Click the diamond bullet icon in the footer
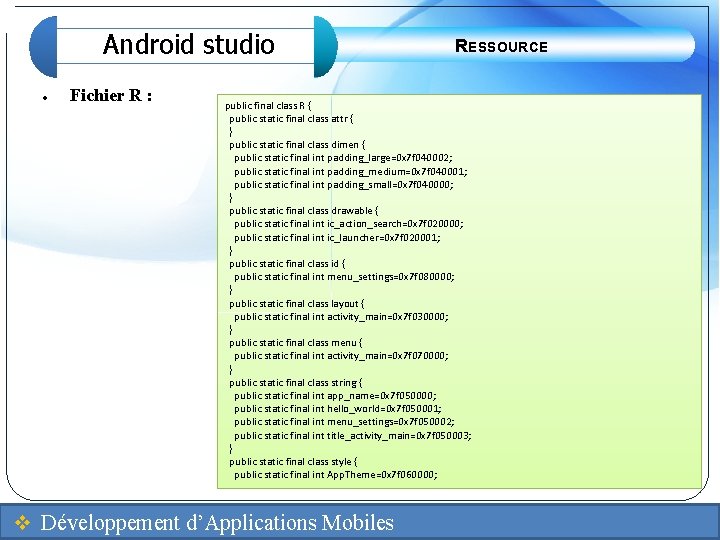The image size is (720, 540). pos(22,523)
